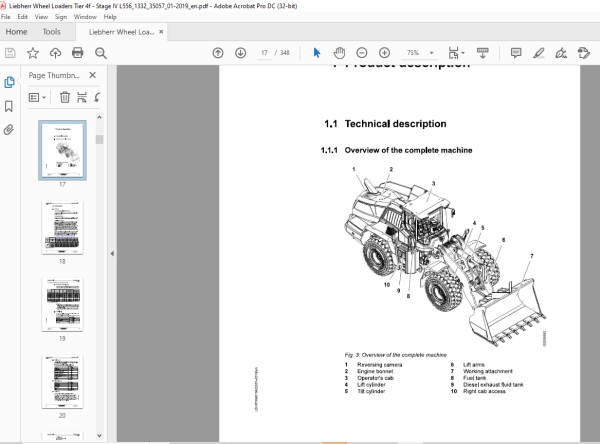600x444 pixels.
Task: Activate the Hand pan tool
Action: pyautogui.click(x=339, y=53)
